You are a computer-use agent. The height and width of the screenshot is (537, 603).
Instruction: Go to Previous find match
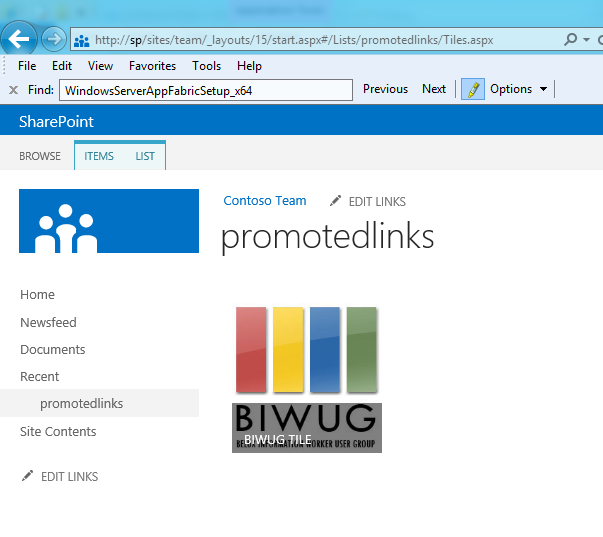click(x=385, y=89)
